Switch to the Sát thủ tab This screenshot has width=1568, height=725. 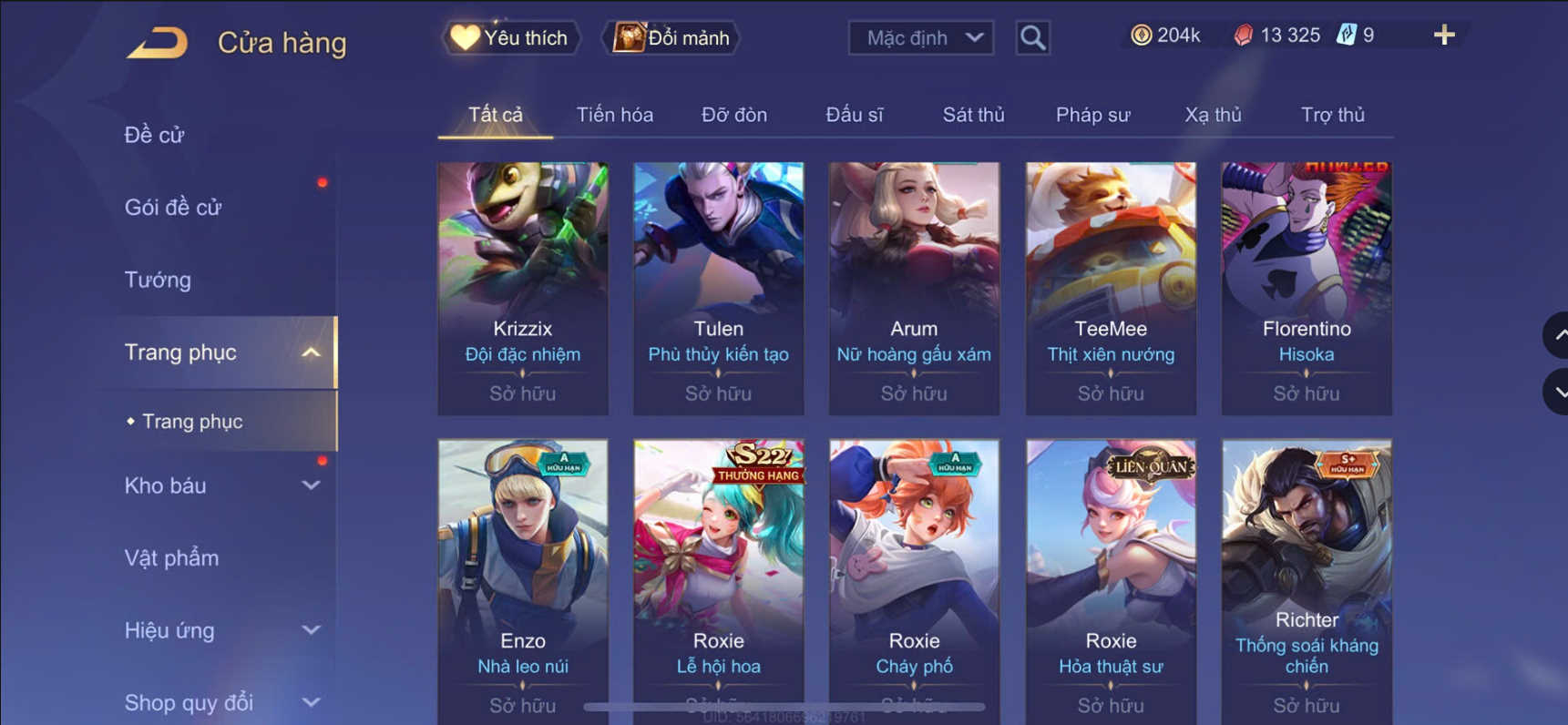pyautogui.click(x=973, y=115)
